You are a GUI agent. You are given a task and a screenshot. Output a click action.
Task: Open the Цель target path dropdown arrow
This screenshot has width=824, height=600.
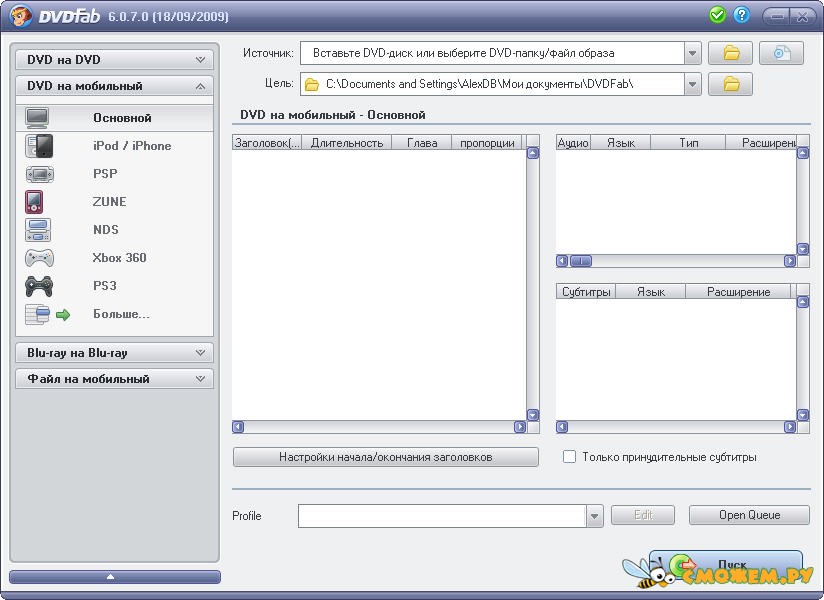point(693,84)
